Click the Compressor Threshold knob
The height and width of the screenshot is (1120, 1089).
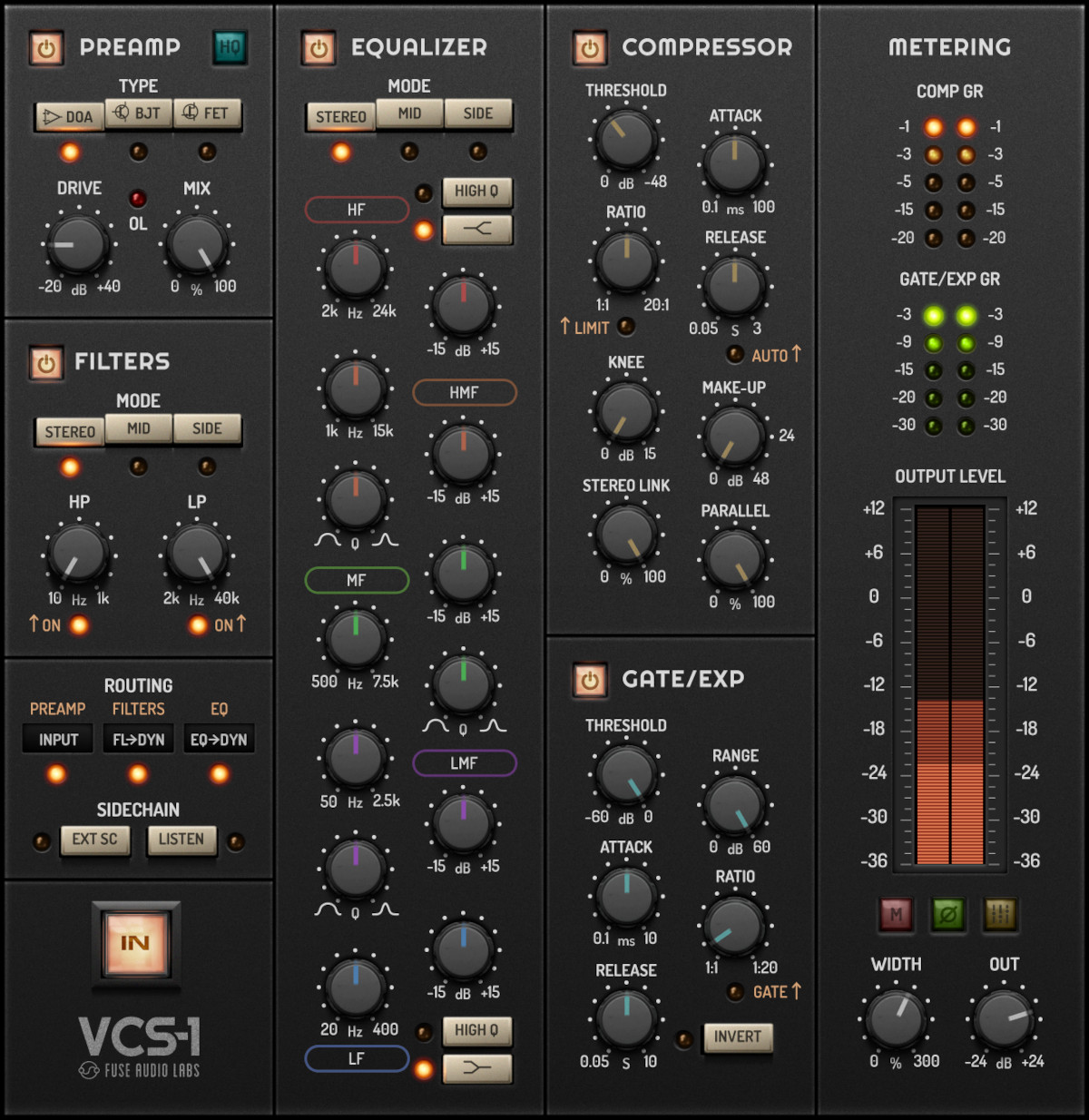[x=626, y=140]
